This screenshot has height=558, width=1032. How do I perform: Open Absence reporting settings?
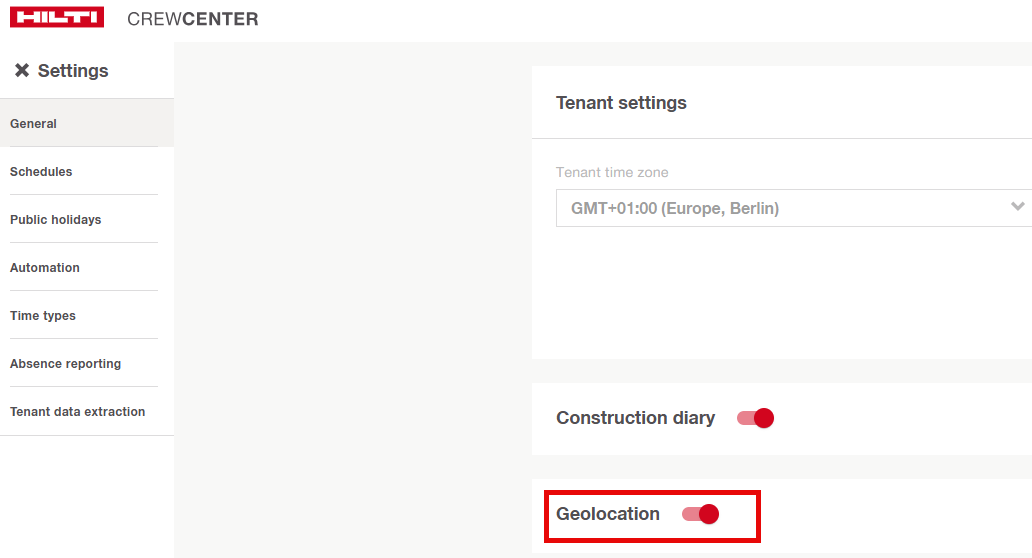(66, 364)
